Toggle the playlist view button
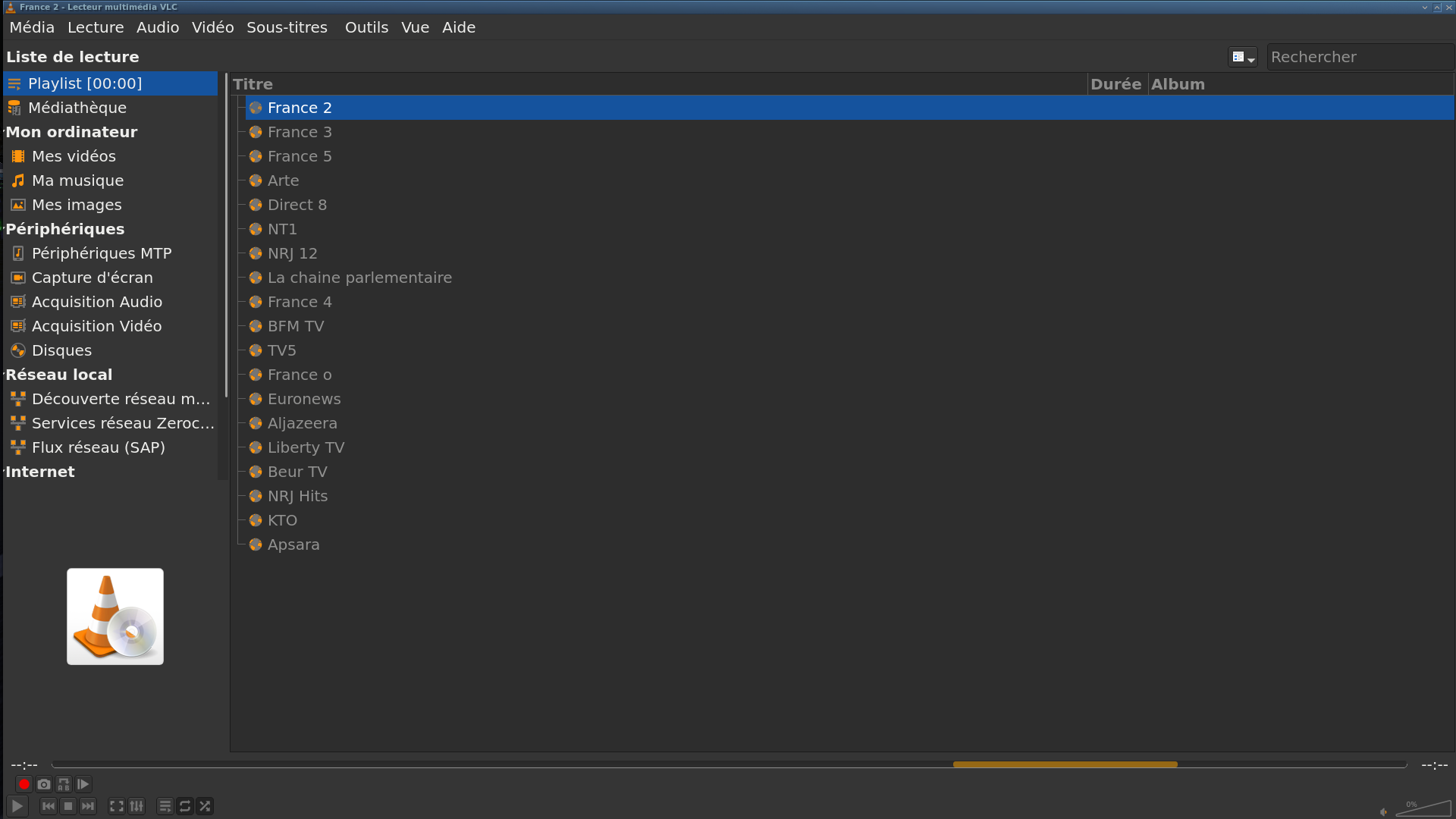The height and width of the screenshot is (819, 1456). coord(165,806)
